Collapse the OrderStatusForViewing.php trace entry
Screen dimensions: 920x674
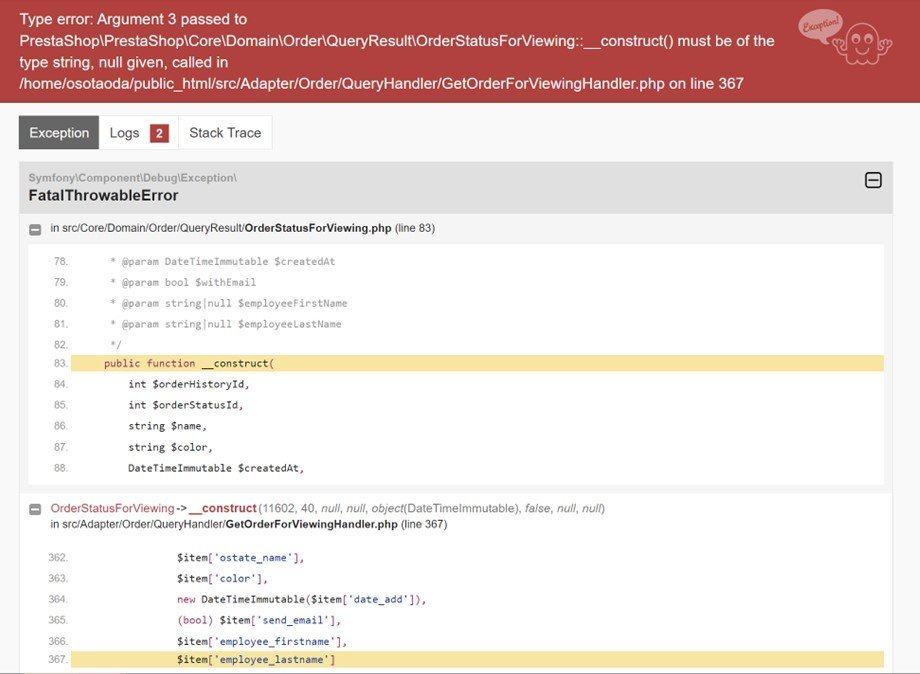pos(35,229)
